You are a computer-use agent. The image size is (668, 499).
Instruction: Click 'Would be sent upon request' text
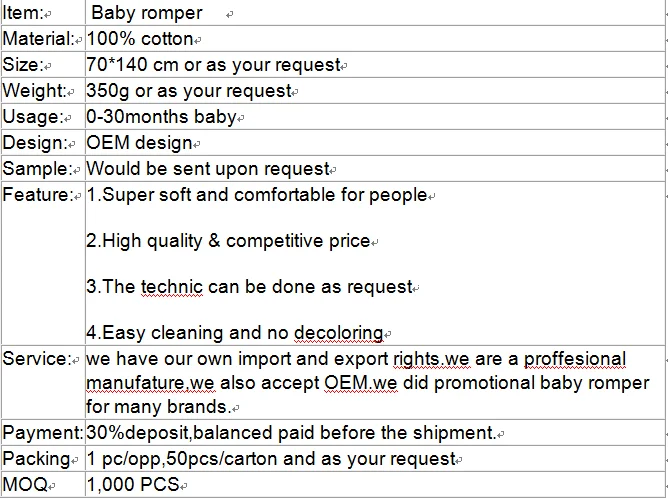click(x=208, y=169)
